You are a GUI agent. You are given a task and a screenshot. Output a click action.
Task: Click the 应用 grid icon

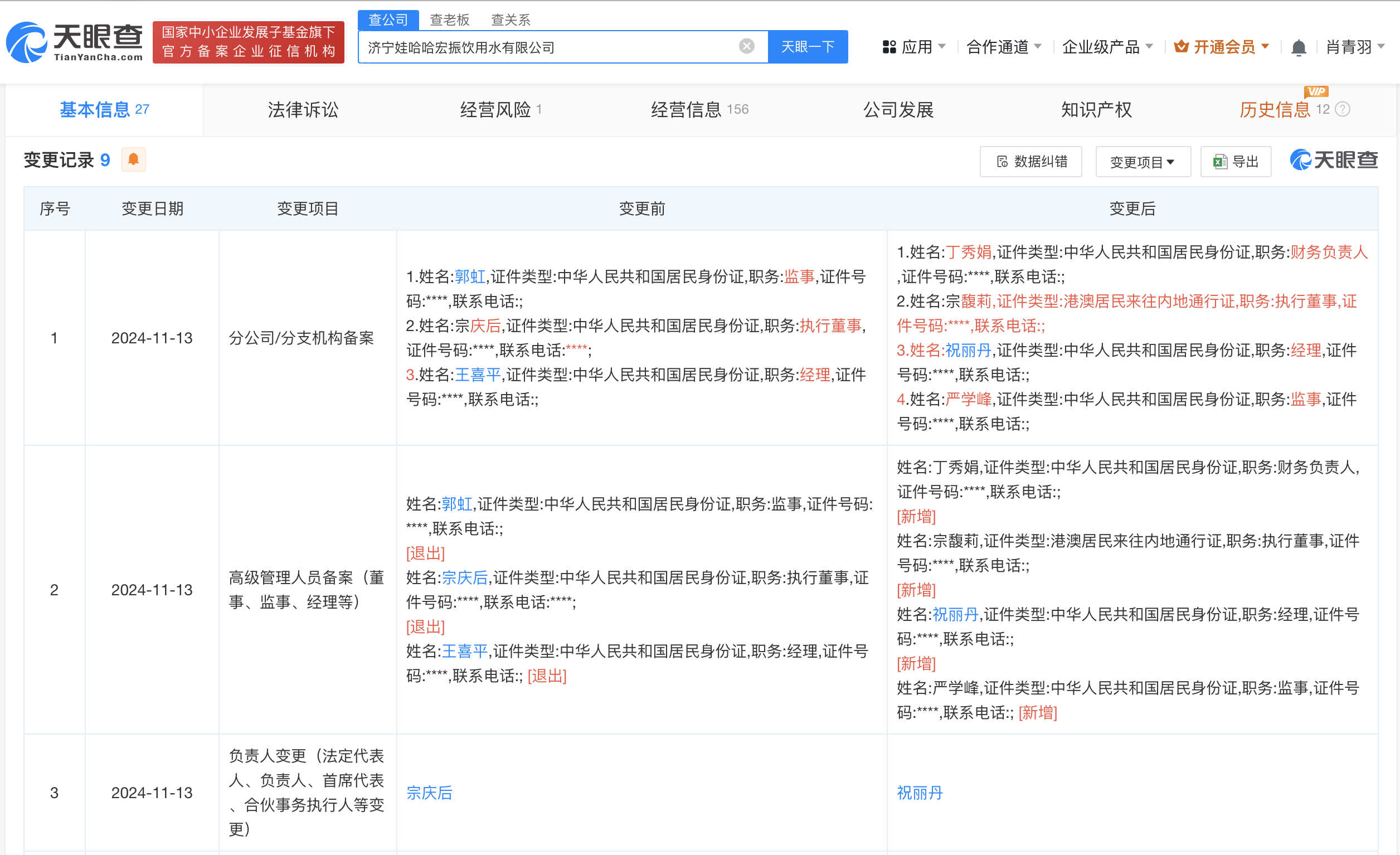888,47
